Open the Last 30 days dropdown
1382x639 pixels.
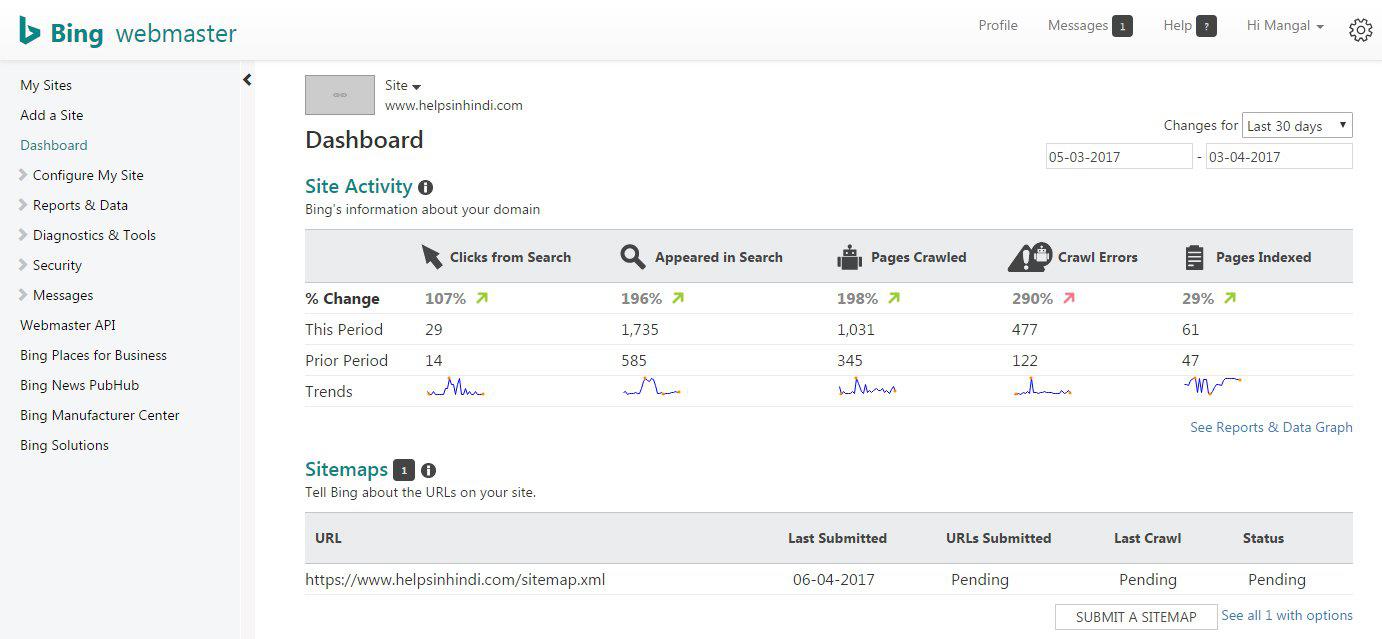pos(1297,126)
